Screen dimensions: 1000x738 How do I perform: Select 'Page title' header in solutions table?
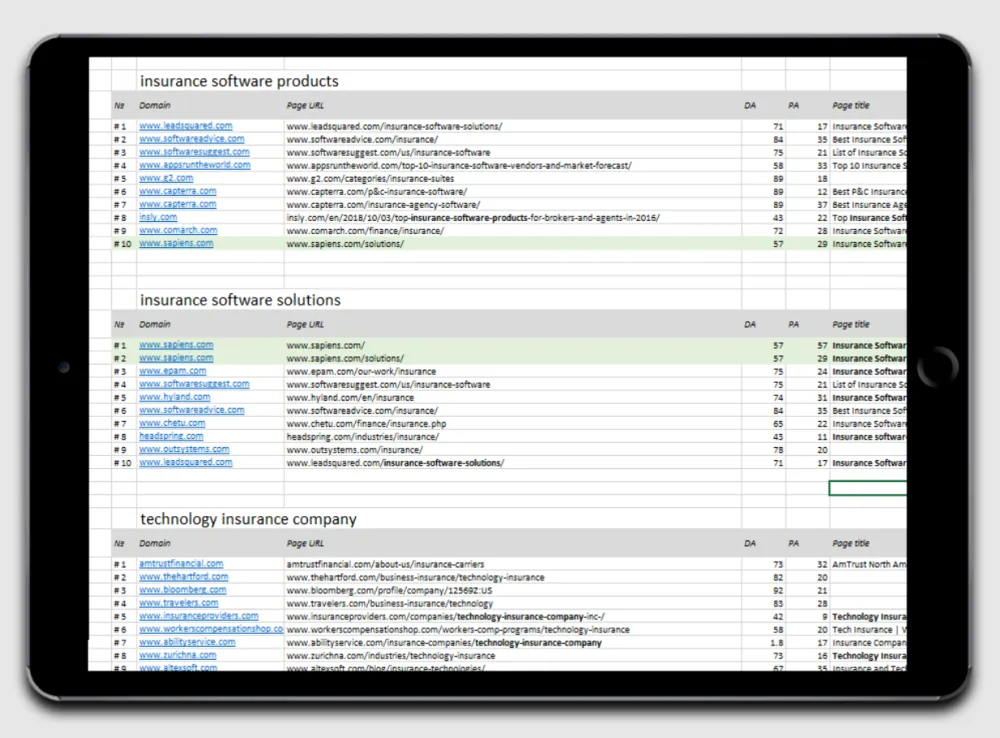click(851, 324)
